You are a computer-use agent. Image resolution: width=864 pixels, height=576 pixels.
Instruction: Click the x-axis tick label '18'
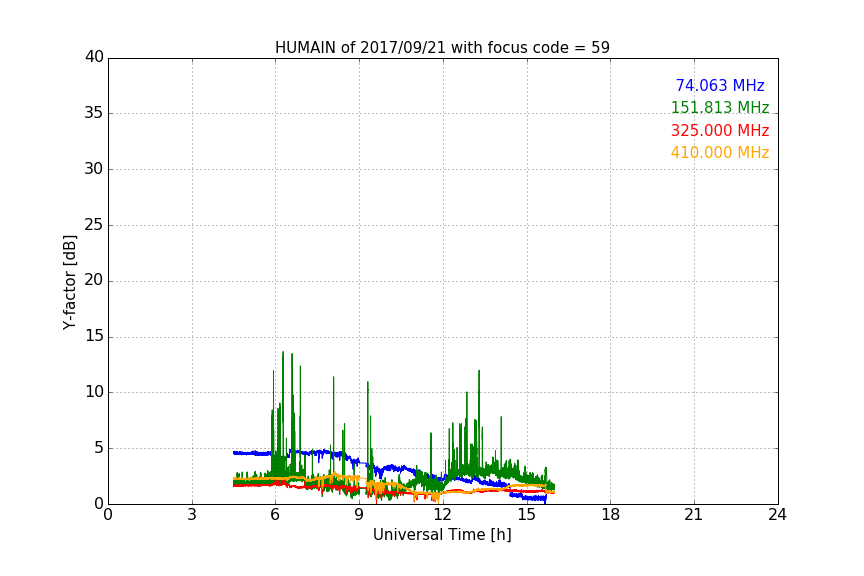tap(611, 515)
